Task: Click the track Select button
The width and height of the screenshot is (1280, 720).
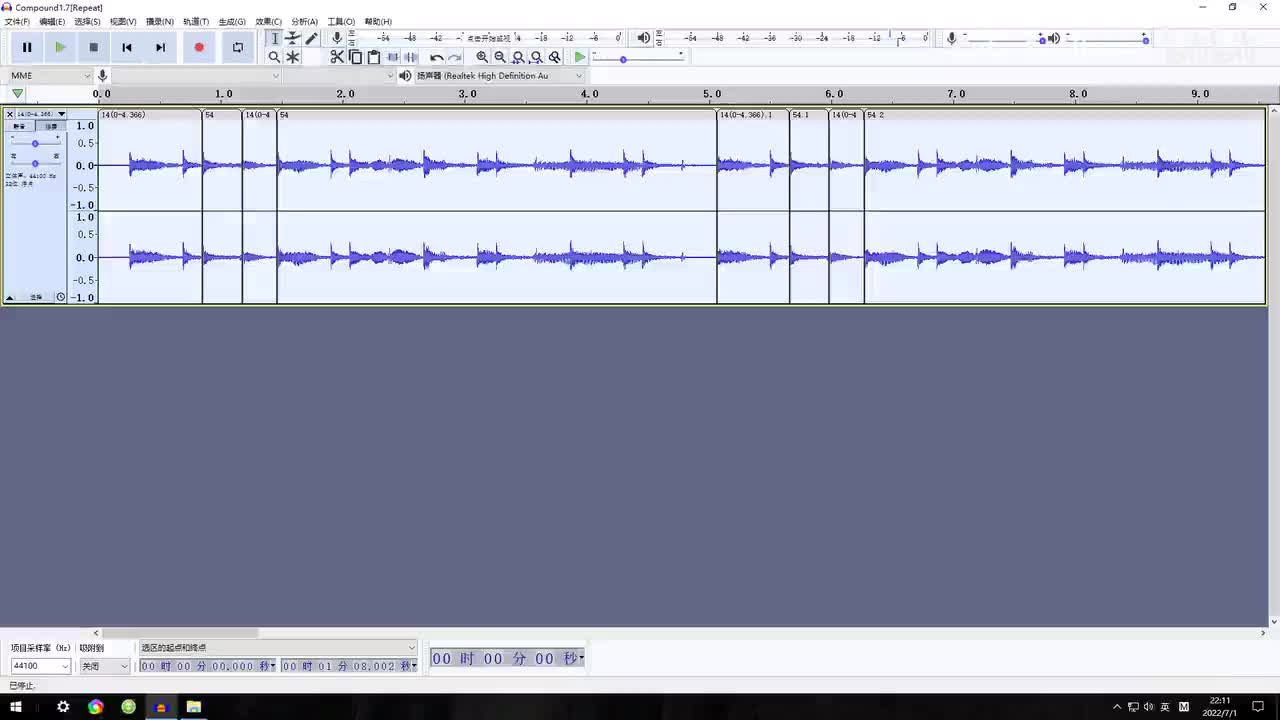Action: [x=36, y=298]
